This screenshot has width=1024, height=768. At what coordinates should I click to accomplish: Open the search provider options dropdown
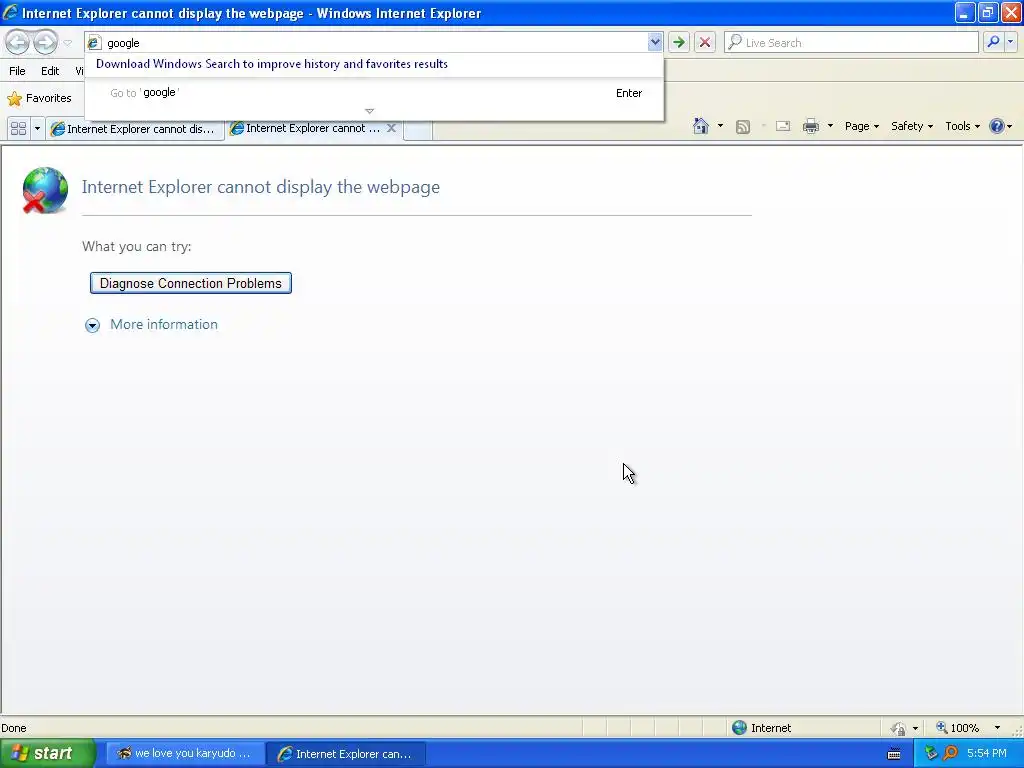pos(1010,42)
